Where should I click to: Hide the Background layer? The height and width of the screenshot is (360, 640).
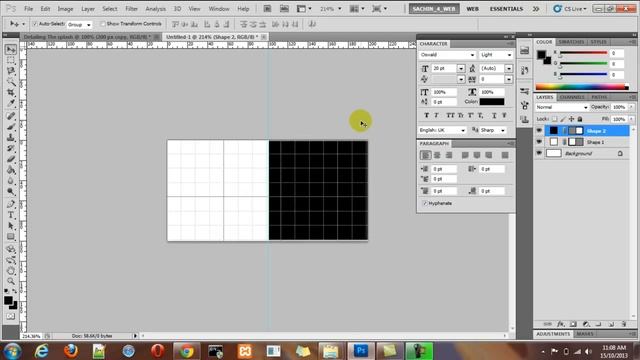539,153
